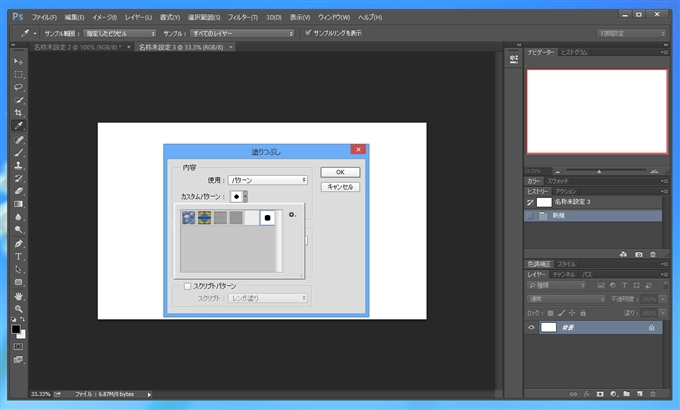Screen dimensions: 680x410
Task: Select the Eyedropper tool in toolbar
Action: coord(18,126)
